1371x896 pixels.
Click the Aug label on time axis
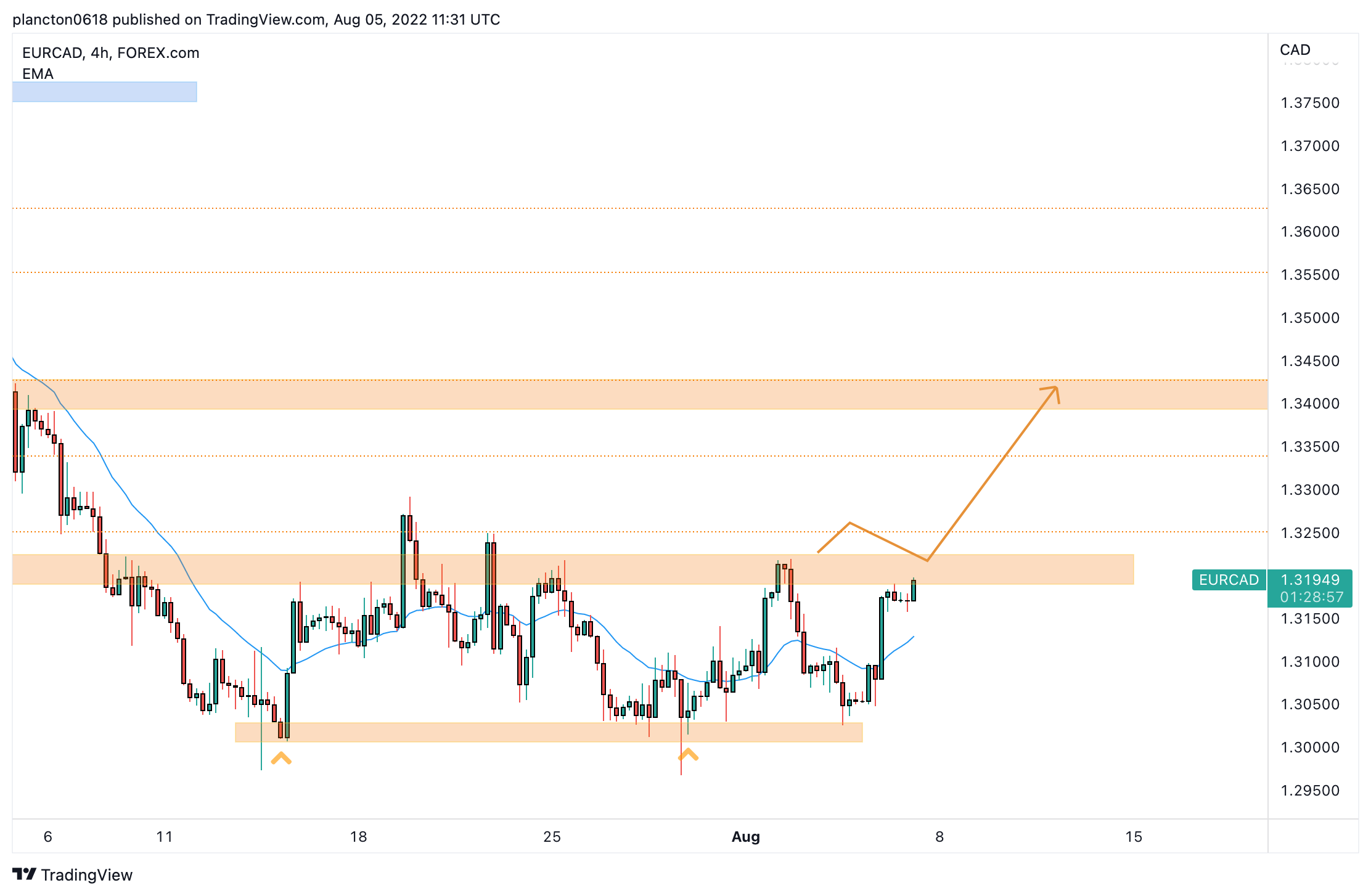point(746,837)
